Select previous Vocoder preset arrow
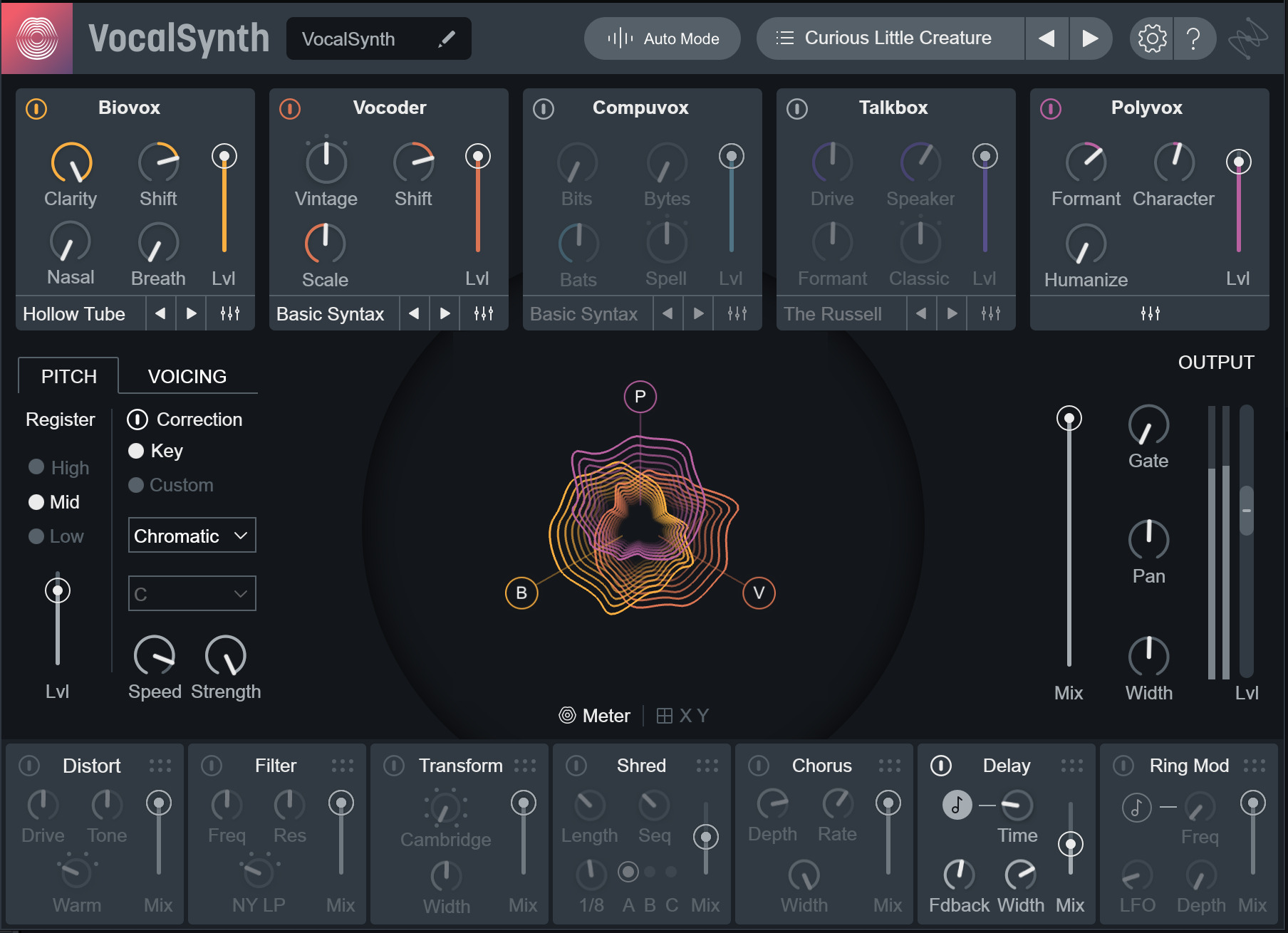 click(x=414, y=313)
